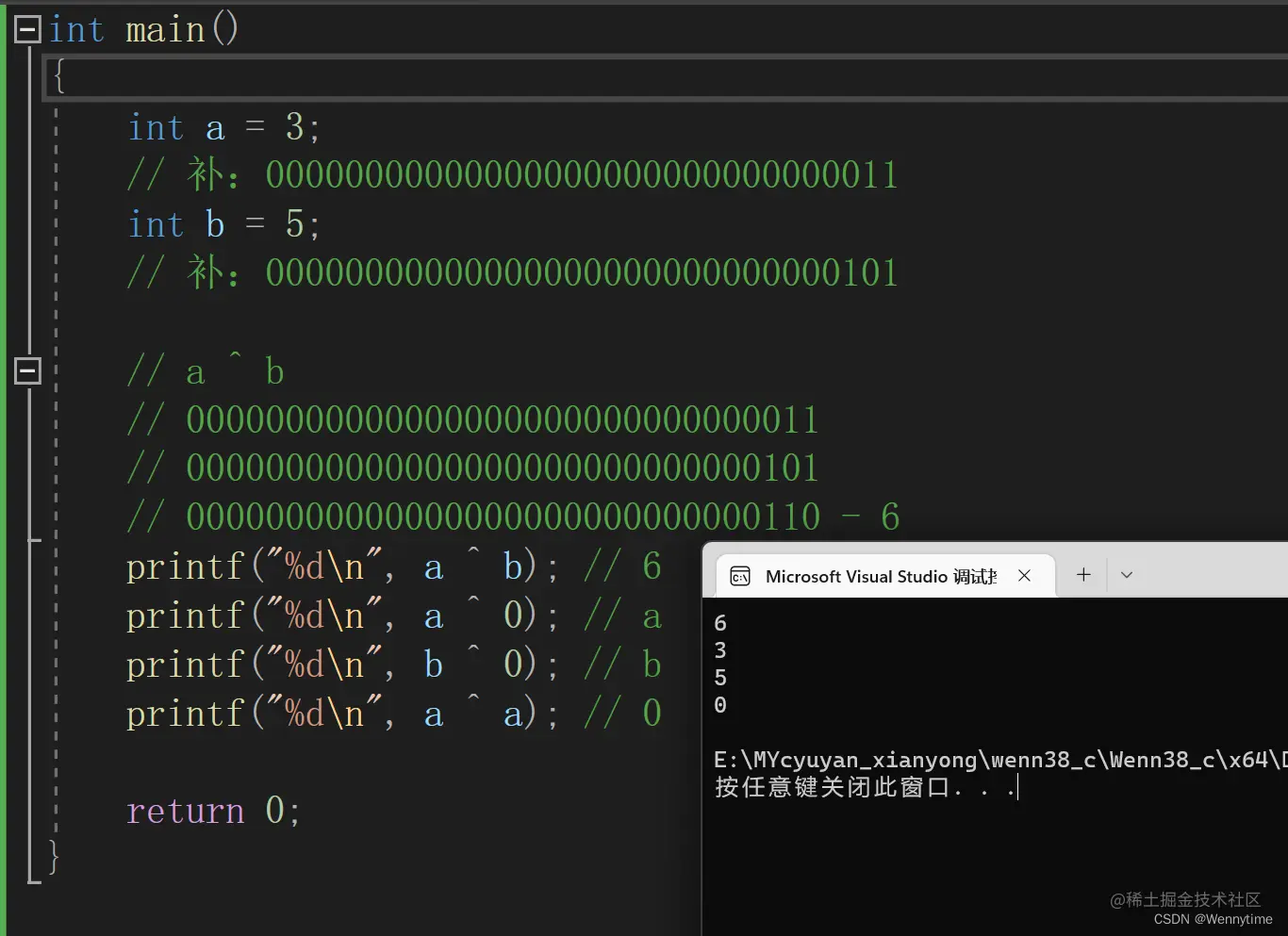Collapse the main() function fold marker
The width and height of the screenshot is (1288, 936).
click(28, 30)
